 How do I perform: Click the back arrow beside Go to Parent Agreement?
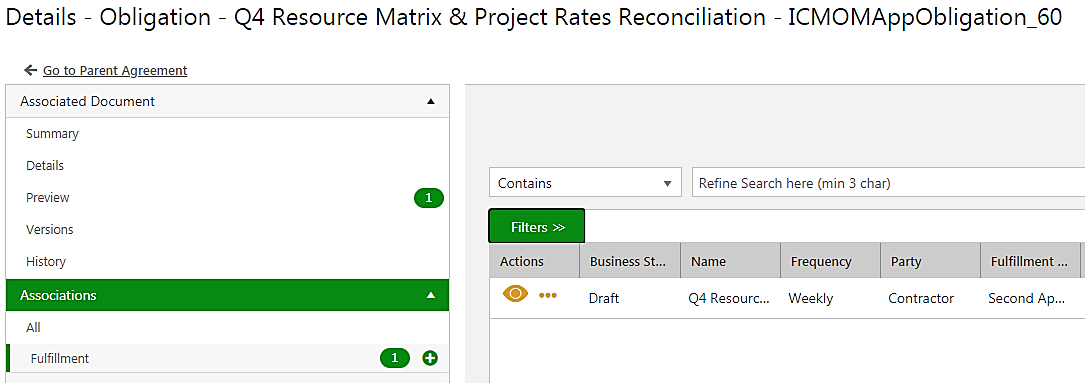(x=30, y=70)
